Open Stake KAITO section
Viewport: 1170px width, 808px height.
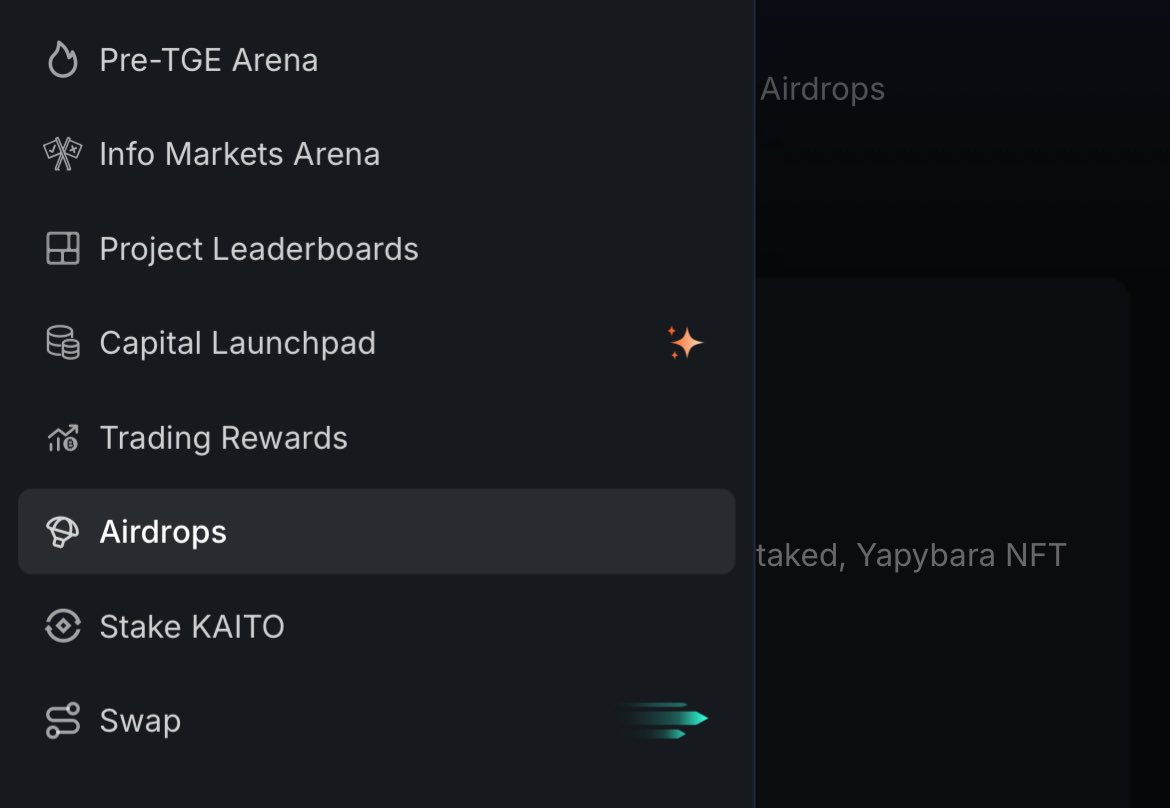pyautogui.click(x=191, y=627)
